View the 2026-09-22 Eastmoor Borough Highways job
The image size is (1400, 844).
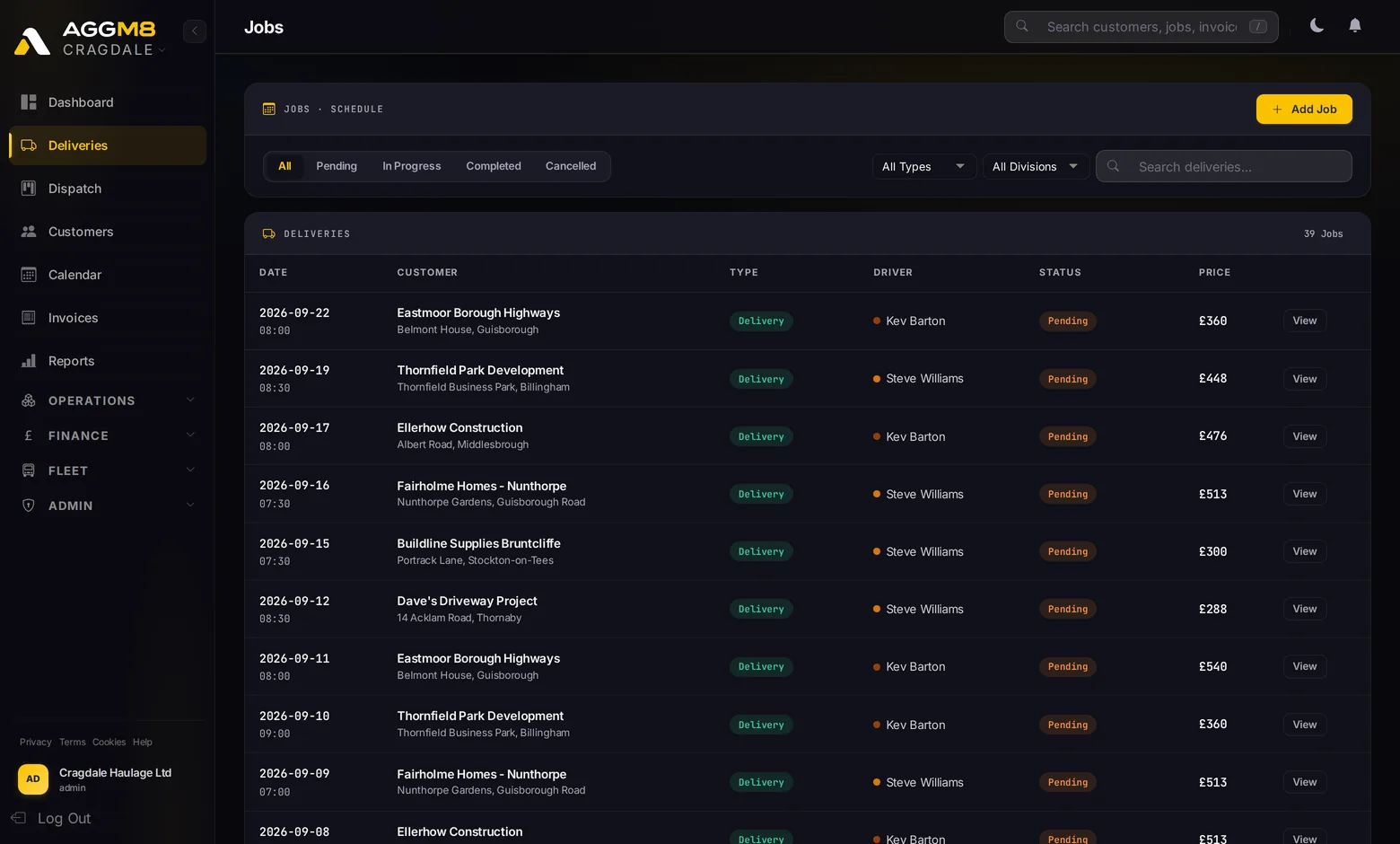click(1305, 321)
